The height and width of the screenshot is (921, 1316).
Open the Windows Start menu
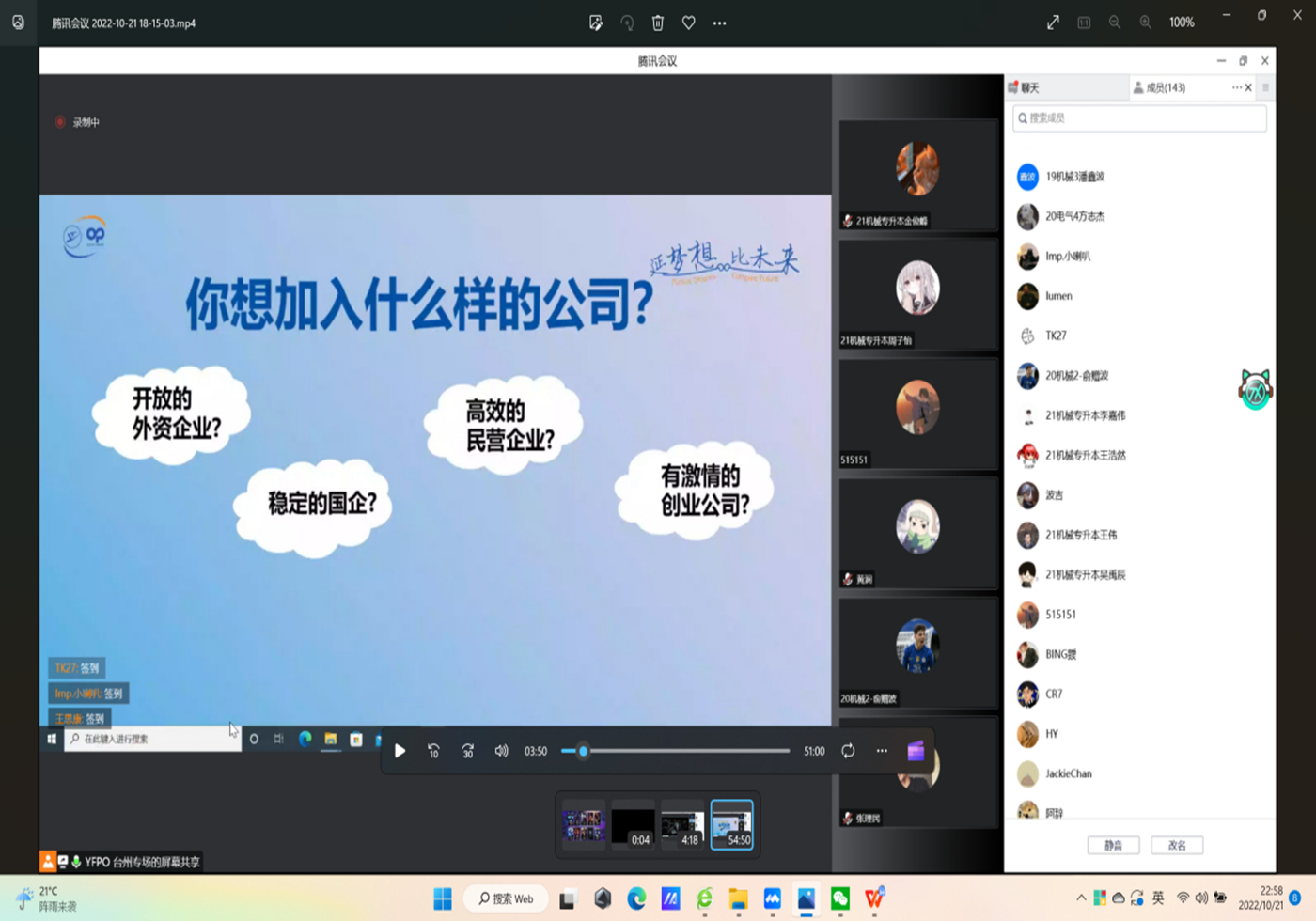pos(443,899)
